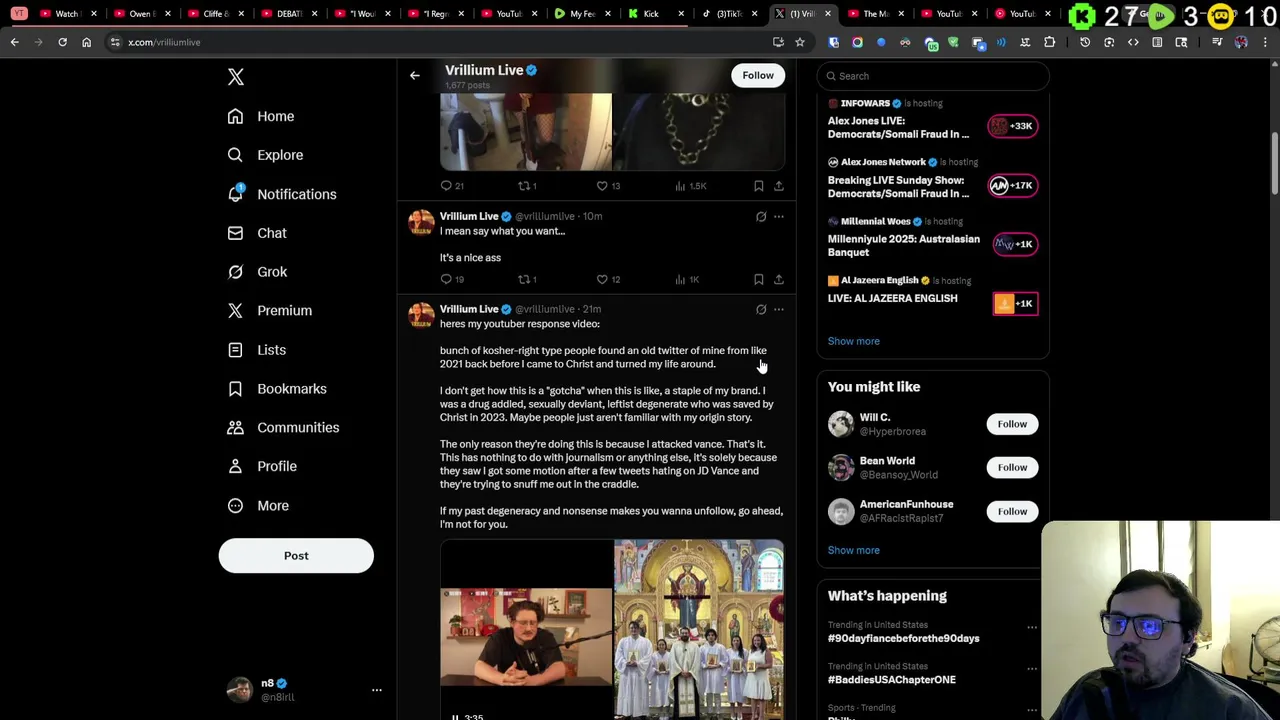
Task: Open account menu dots next to n8
Action: [x=377, y=690]
